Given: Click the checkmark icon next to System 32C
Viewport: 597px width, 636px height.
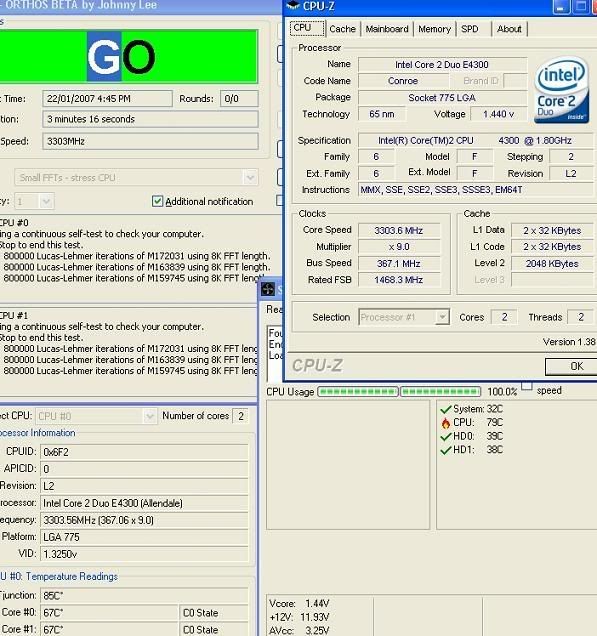Looking at the screenshot, I should (x=446, y=409).
